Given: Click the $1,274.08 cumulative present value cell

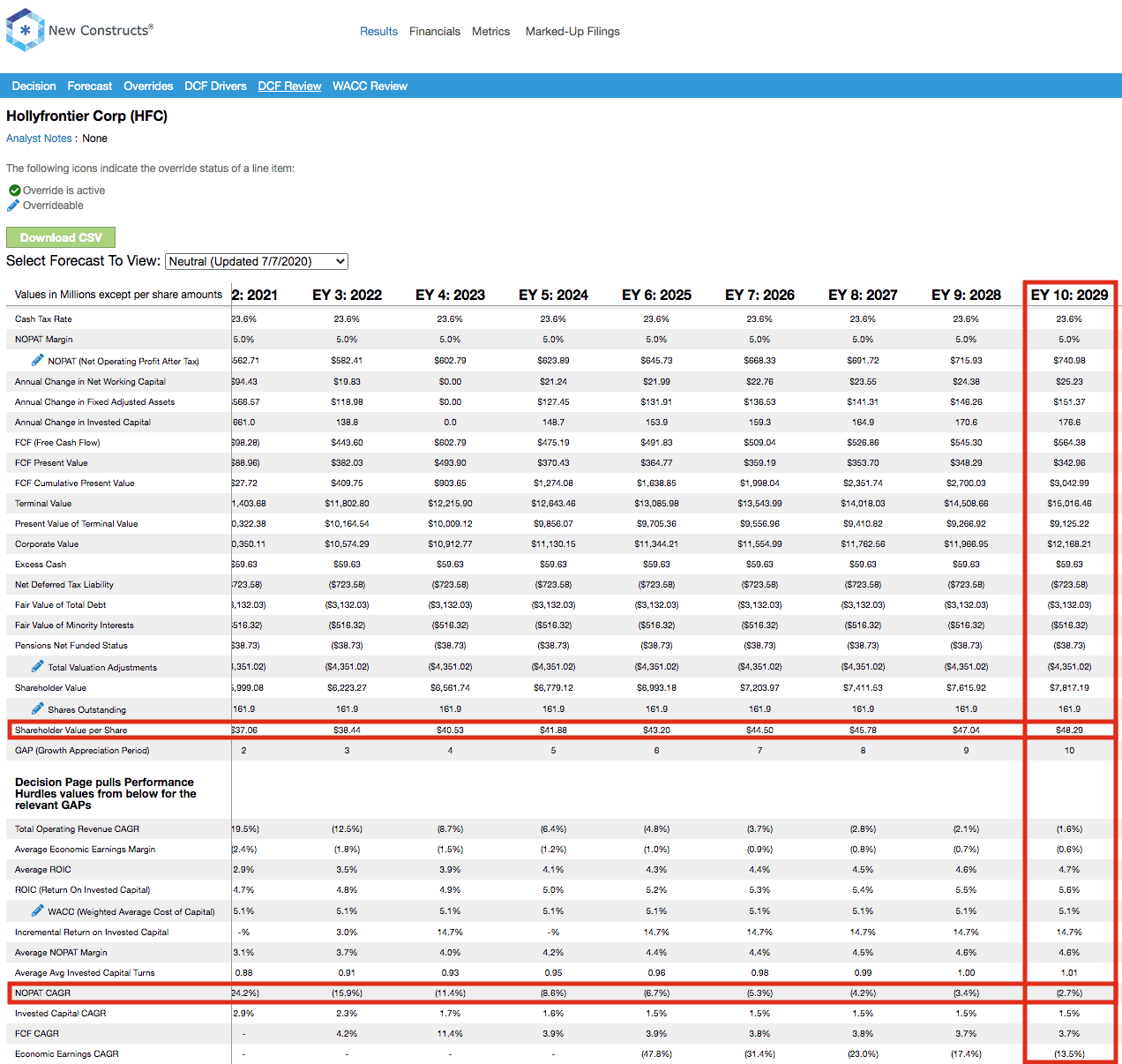Looking at the screenshot, I should pos(553,483).
